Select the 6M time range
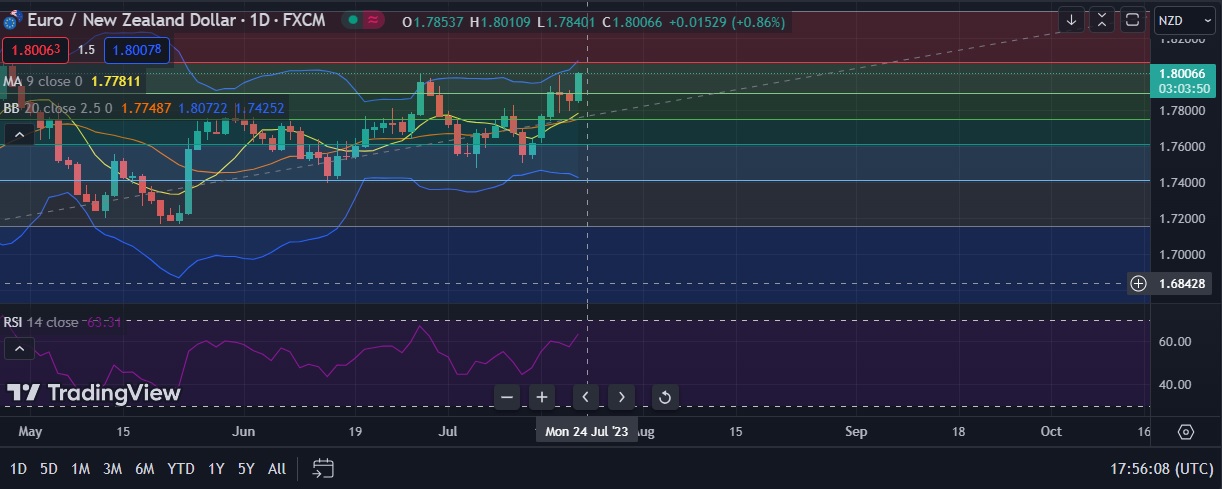The width and height of the screenshot is (1222, 489). point(145,468)
